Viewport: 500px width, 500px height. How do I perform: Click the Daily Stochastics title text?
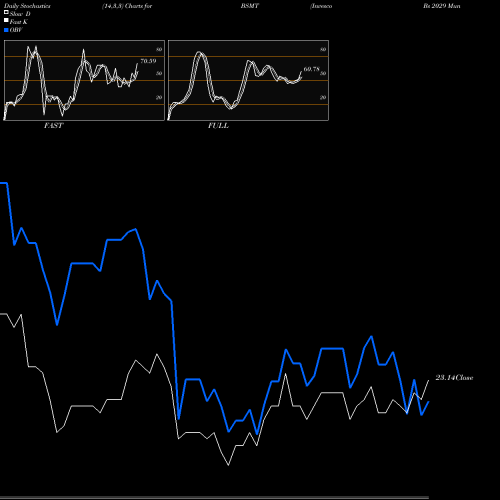click(27, 6)
